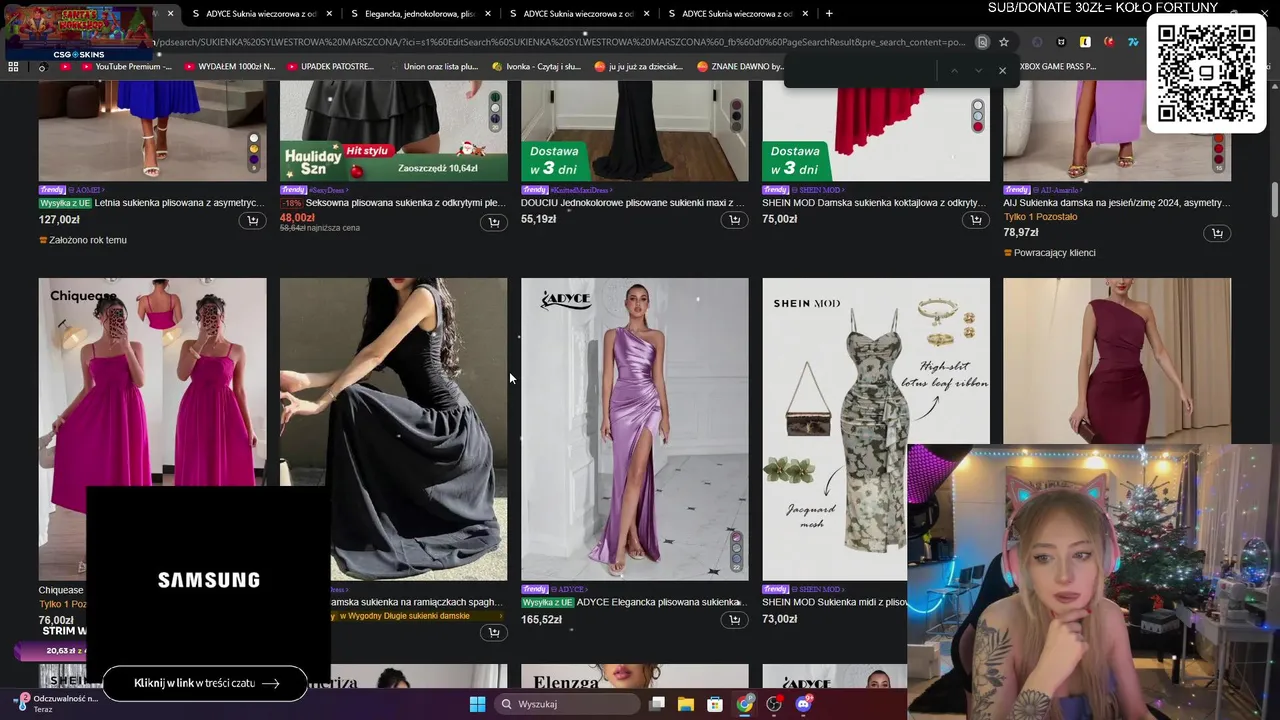Open Microsoft Store from taskbar
This screenshot has width=1280, height=720.
point(715,704)
